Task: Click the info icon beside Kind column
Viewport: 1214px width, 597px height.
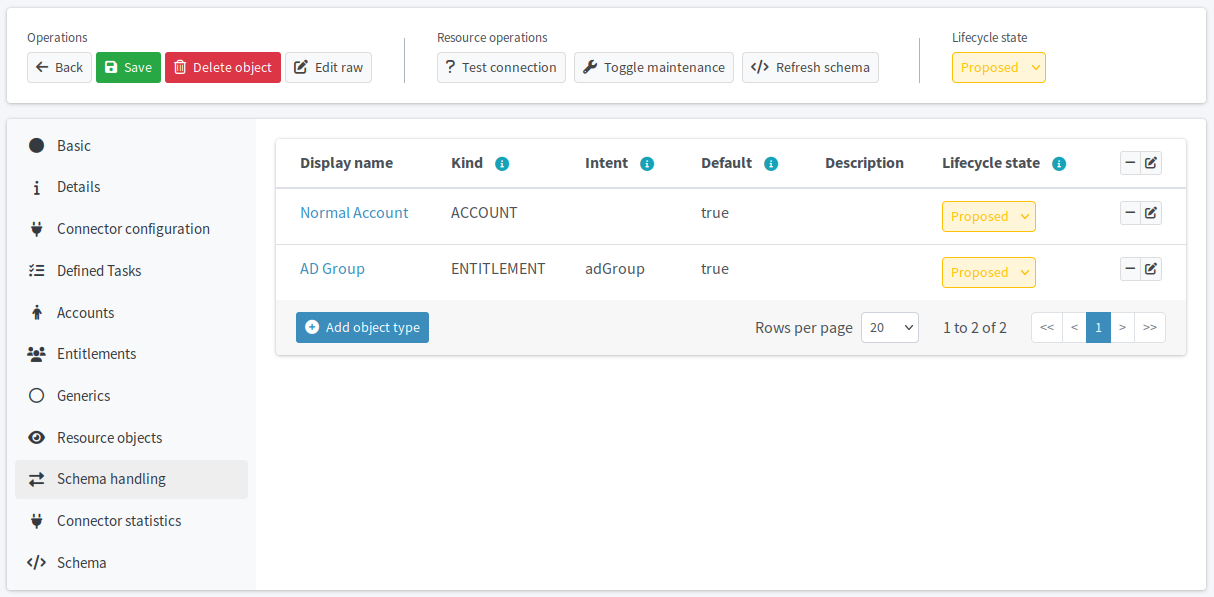Action: coord(502,163)
